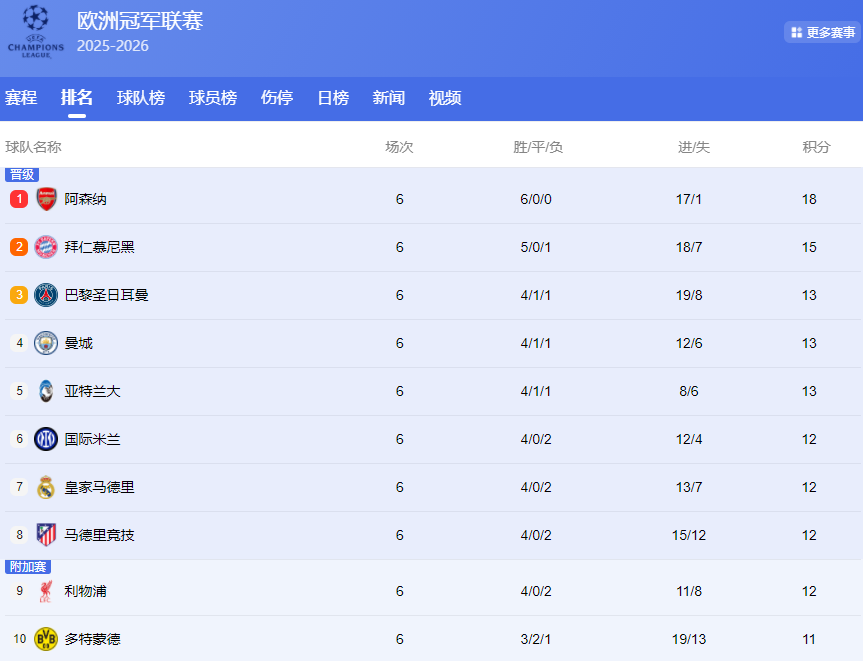Screen dimensions: 863x661
Task: Open team 利物浦
Action: [x=85, y=591]
